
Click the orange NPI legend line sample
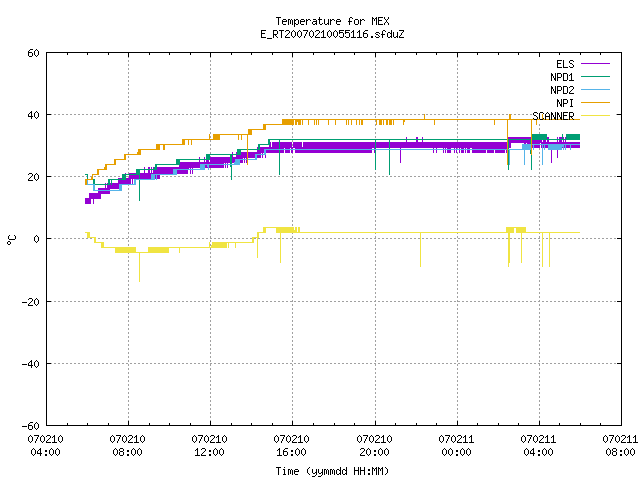tap(595, 103)
